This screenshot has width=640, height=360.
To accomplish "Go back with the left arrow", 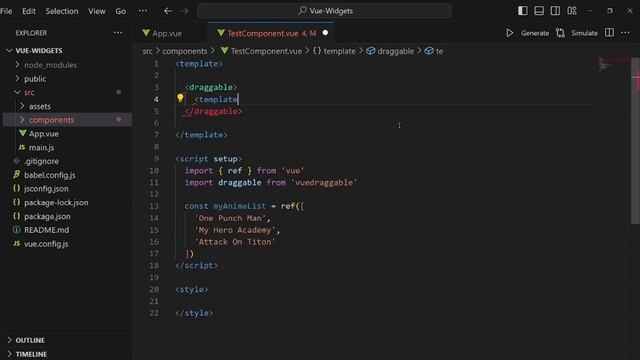I will click(x=168, y=11).
